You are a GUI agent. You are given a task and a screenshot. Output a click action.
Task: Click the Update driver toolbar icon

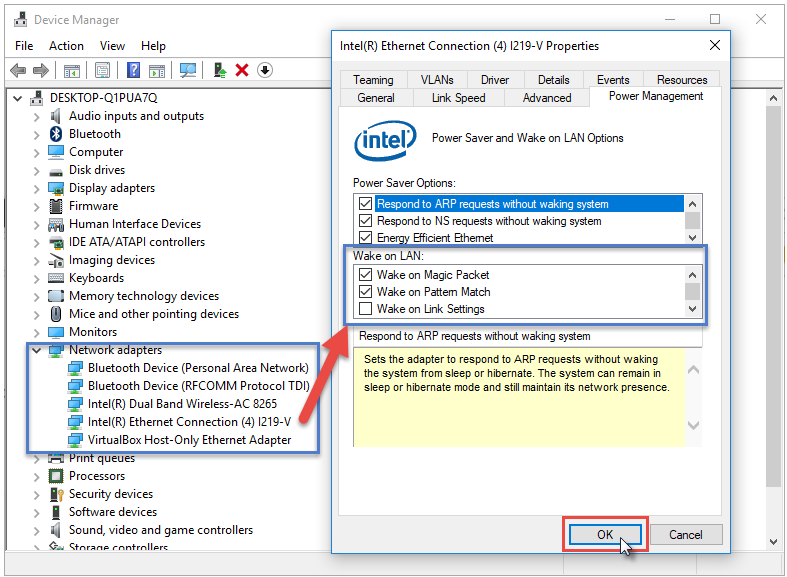220,70
